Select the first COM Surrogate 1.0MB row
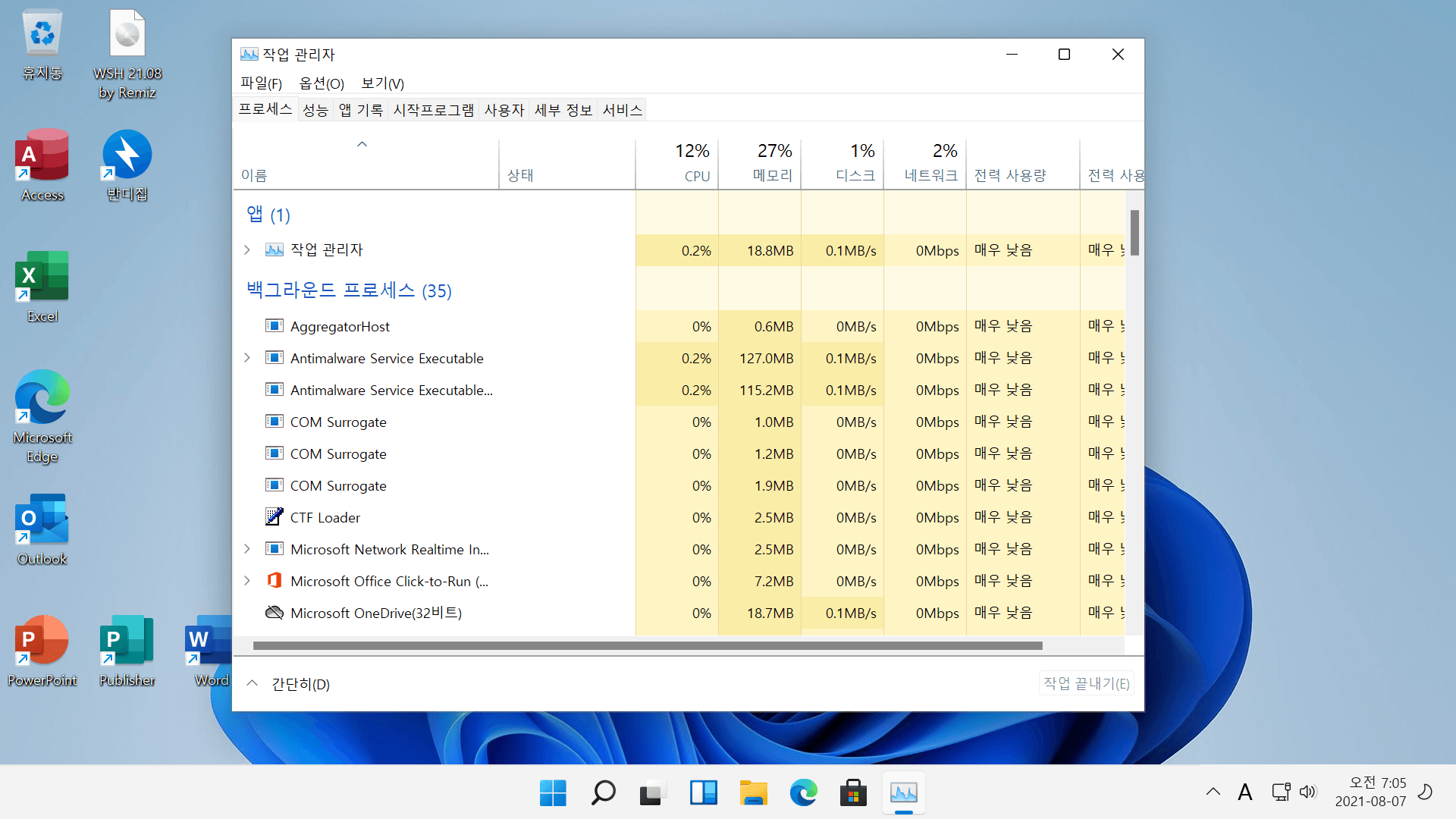Viewport: 1456px width, 819px height. coord(679,422)
